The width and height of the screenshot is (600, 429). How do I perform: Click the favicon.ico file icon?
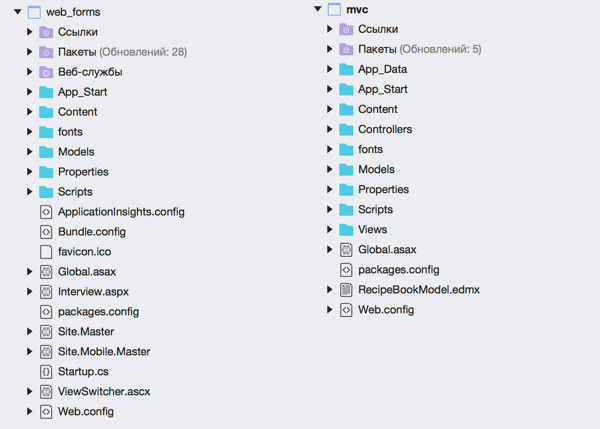[46, 252]
